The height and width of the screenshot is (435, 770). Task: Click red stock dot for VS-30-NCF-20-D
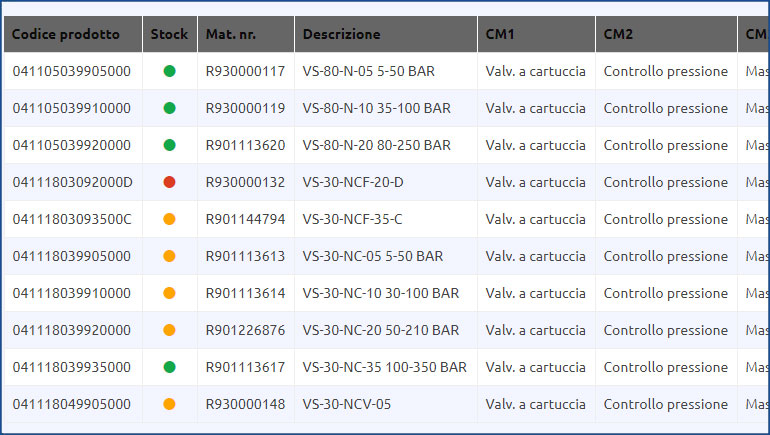[169, 182]
